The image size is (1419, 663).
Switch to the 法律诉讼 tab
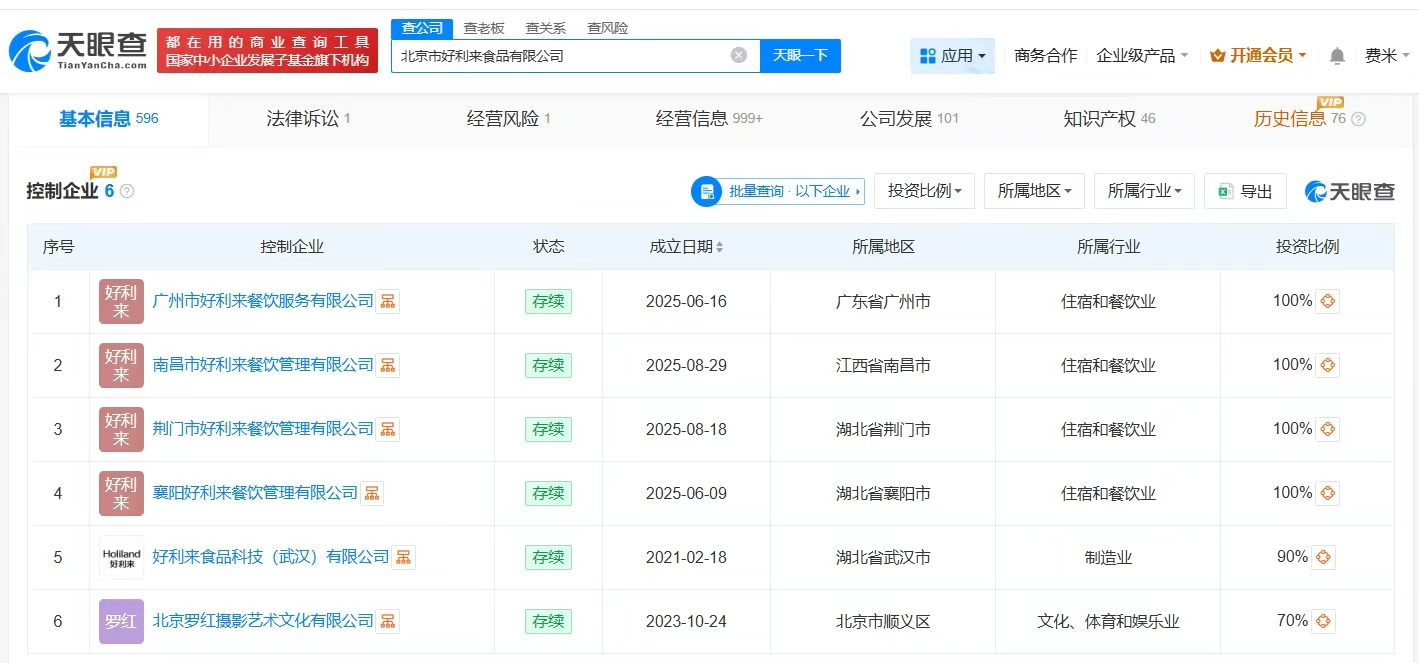tap(308, 119)
